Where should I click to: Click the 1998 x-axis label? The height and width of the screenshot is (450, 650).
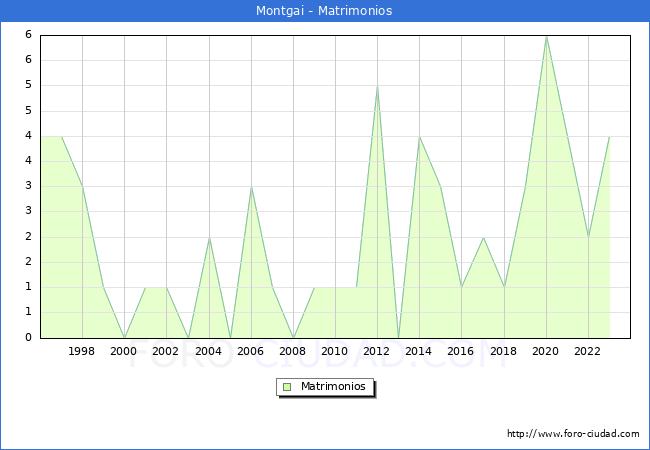[81, 351]
